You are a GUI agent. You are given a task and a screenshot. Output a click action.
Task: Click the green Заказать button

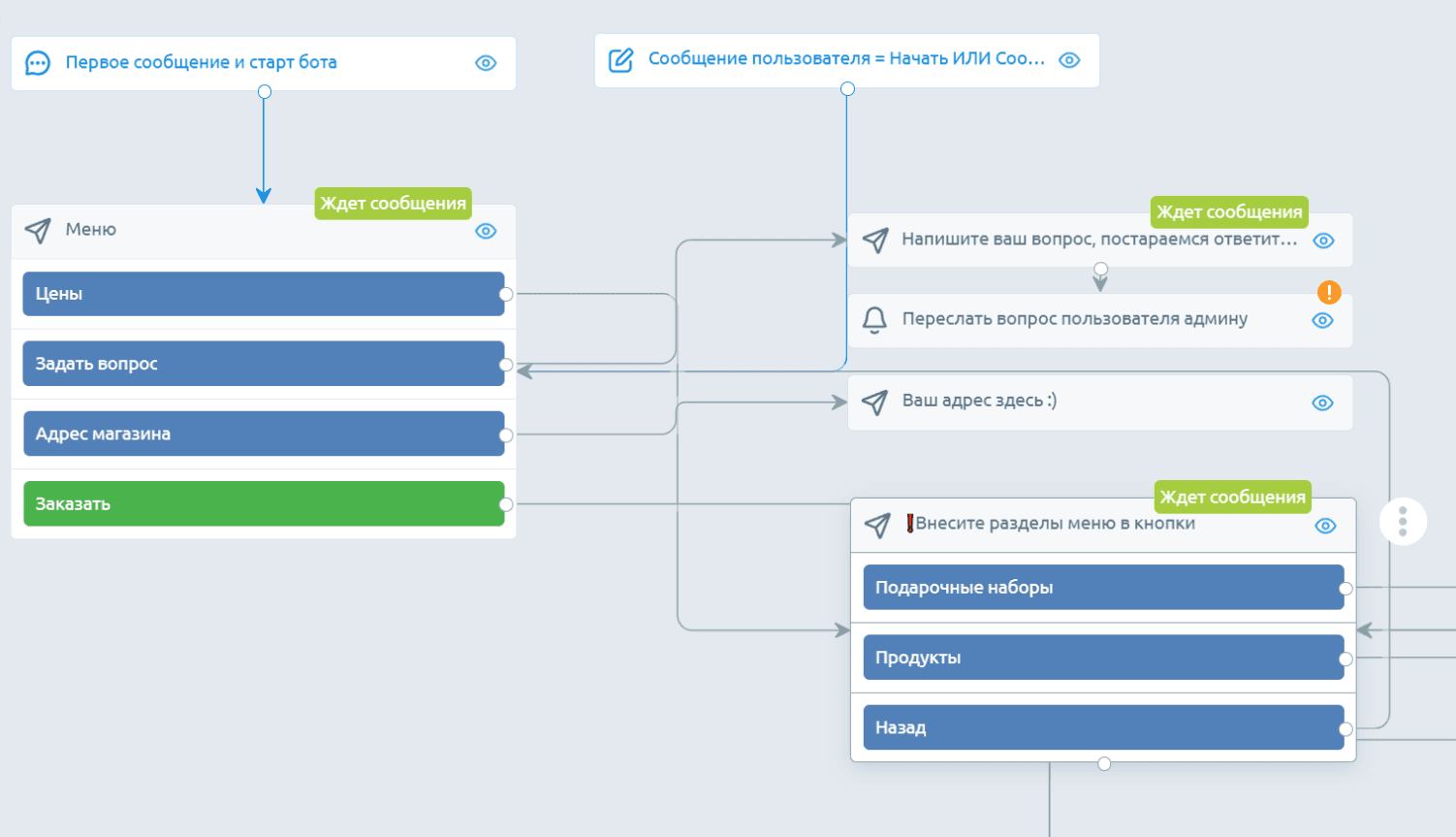264,503
